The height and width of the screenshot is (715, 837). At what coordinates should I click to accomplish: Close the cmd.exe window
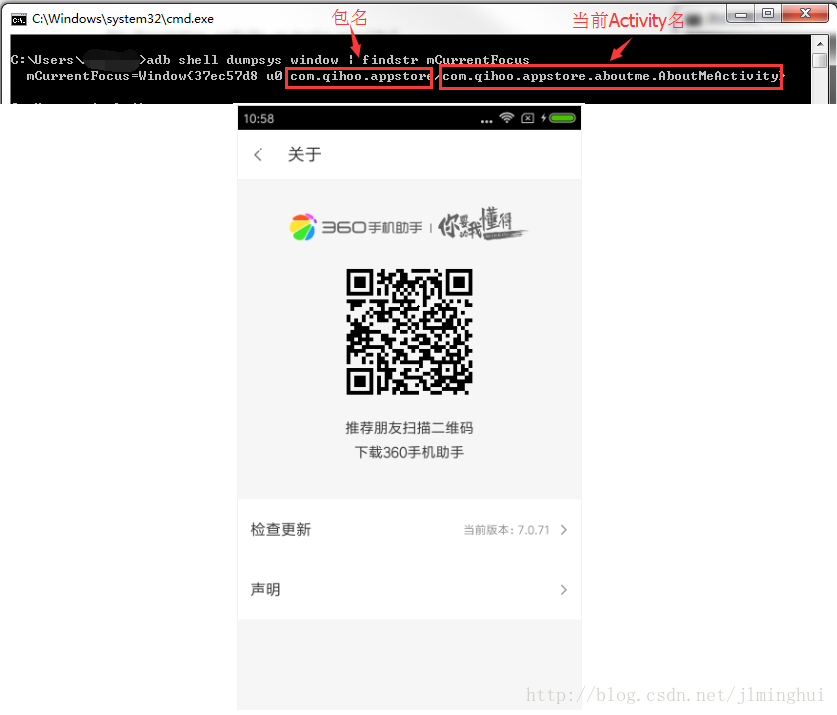point(806,14)
